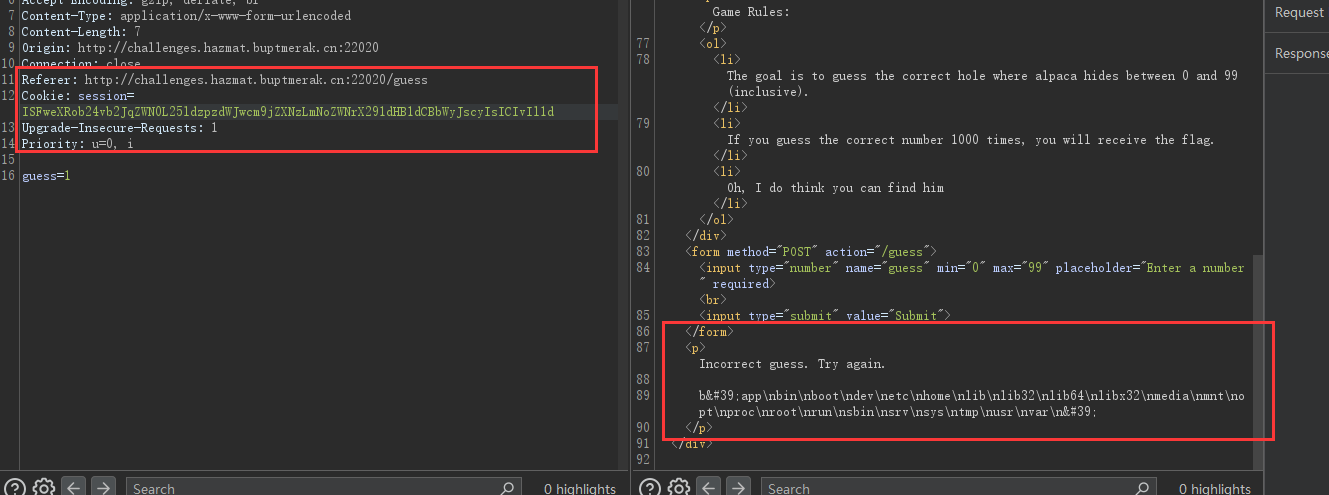The height and width of the screenshot is (495, 1329).
Task: Click the input type submit line in response
Action: pyautogui.click(x=823, y=315)
